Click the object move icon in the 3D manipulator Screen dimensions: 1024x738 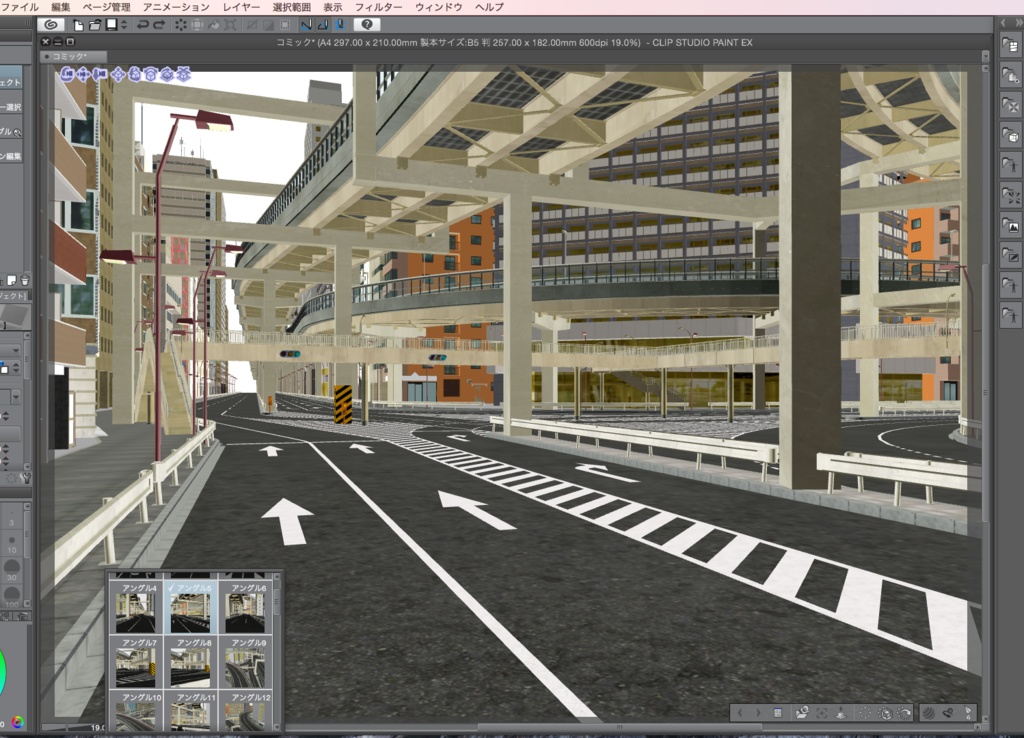click(118, 73)
